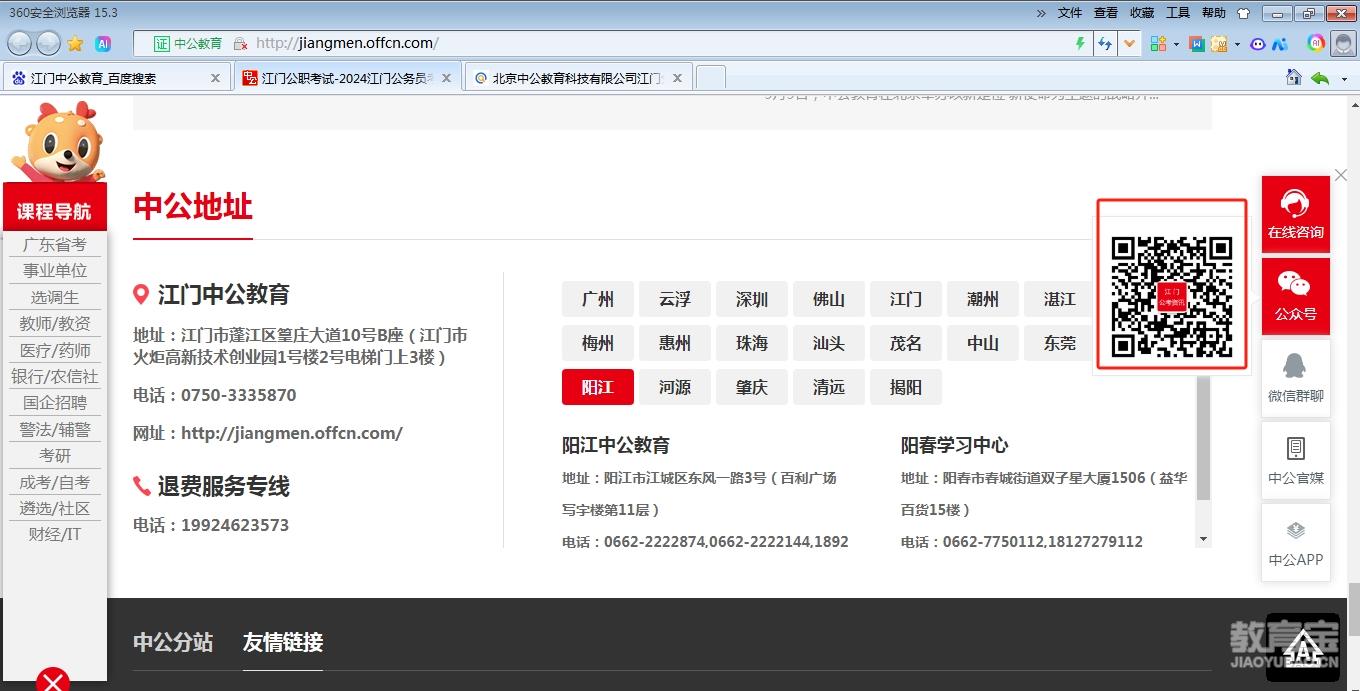
Task: Select the highlighted 阳江 city button
Action: point(598,387)
